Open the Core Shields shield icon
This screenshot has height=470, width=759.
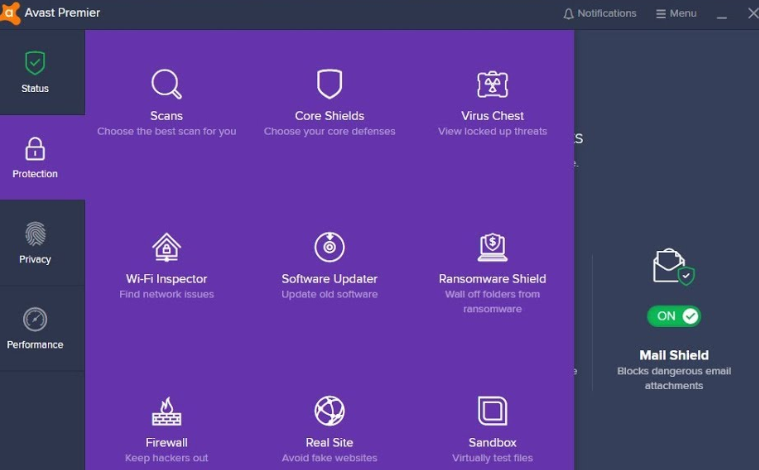tap(330, 84)
